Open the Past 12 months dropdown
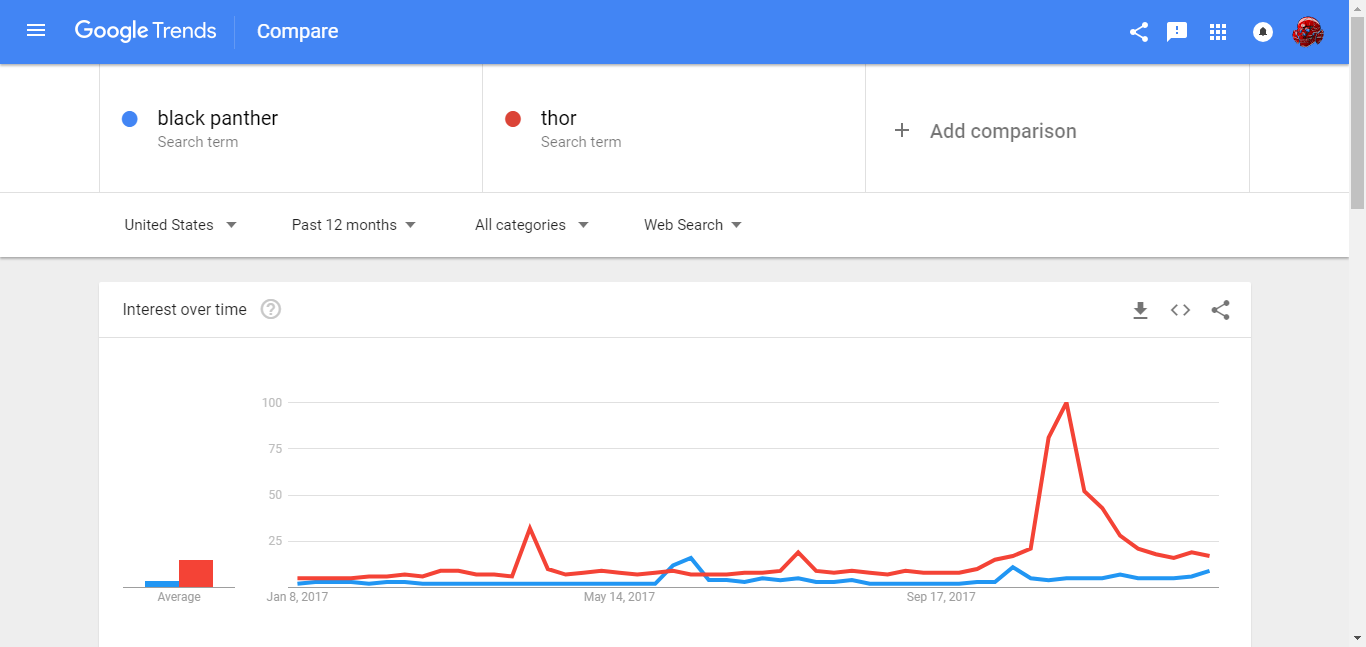Image resolution: width=1366 pixels, height=647 pixels. (353, 225)
